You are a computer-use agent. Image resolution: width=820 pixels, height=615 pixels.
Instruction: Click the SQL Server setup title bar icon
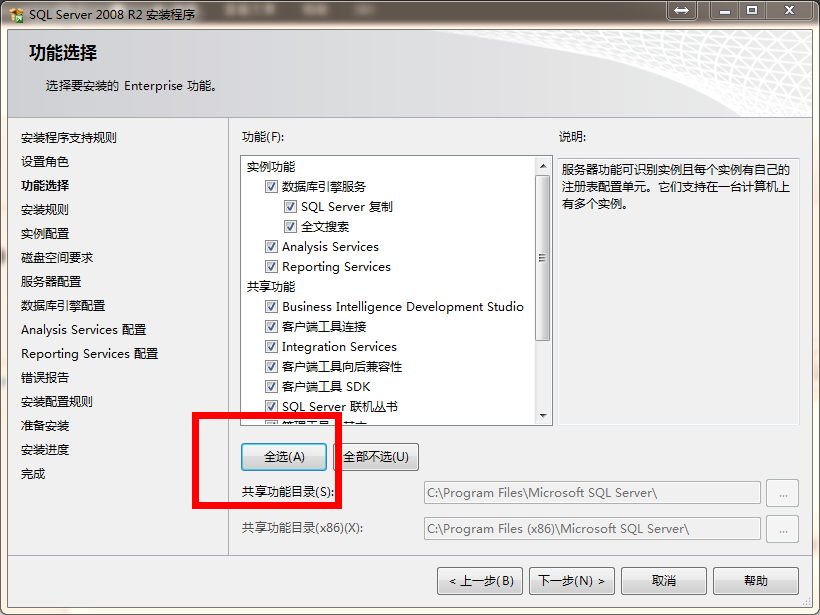coord(17,15)
